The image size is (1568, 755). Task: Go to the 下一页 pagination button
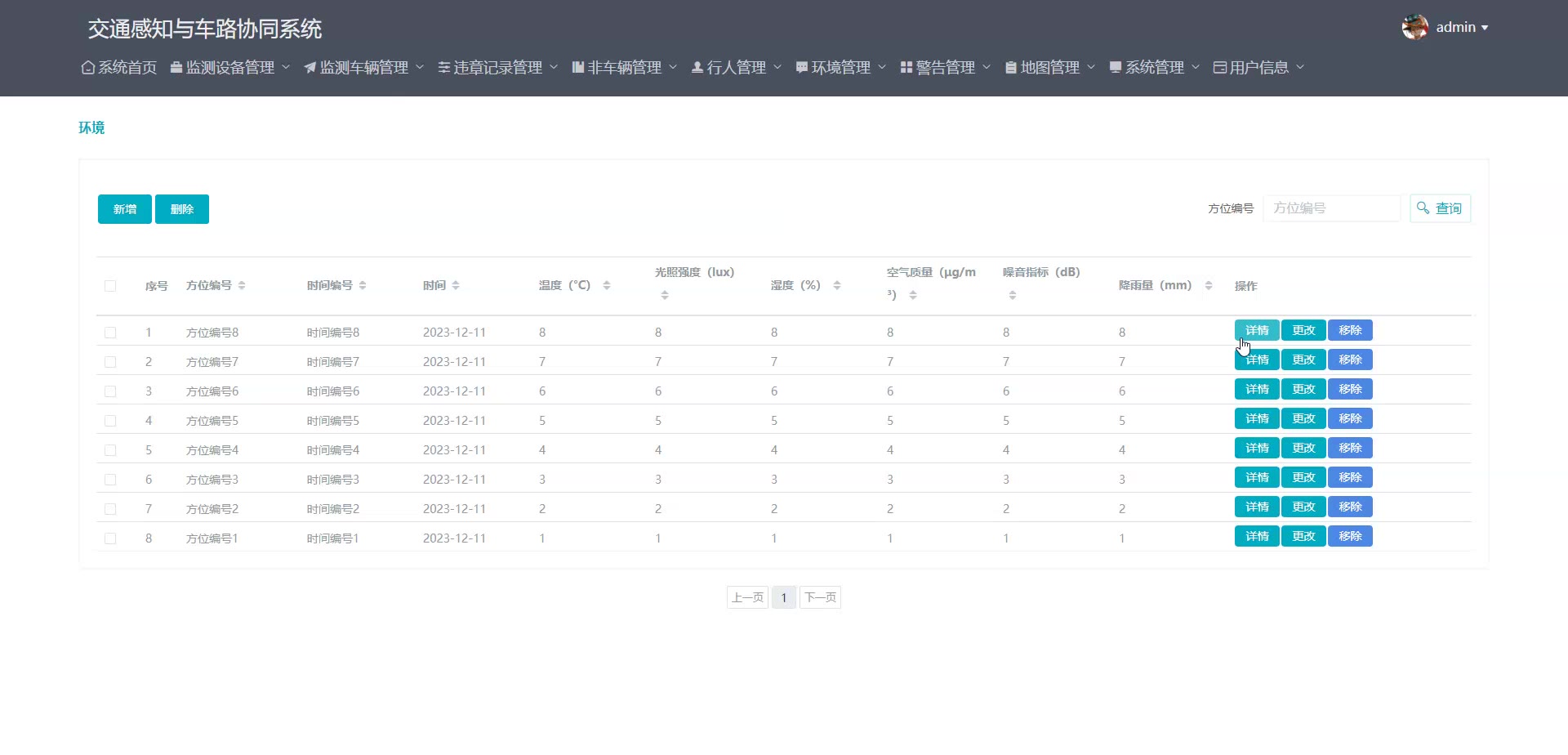click(x=820, y=597)
